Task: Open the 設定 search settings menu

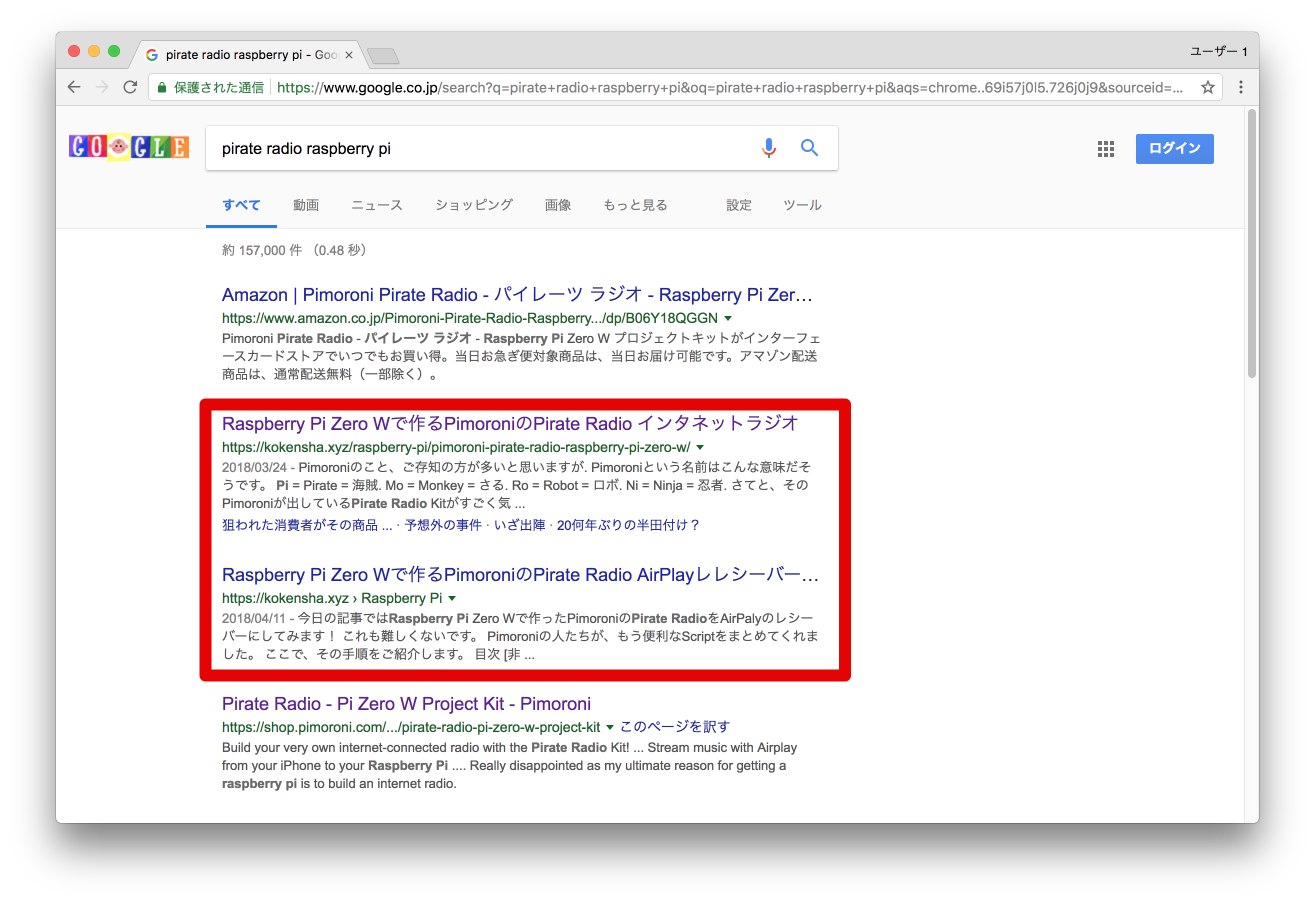Action: click(x=739, y=205)
